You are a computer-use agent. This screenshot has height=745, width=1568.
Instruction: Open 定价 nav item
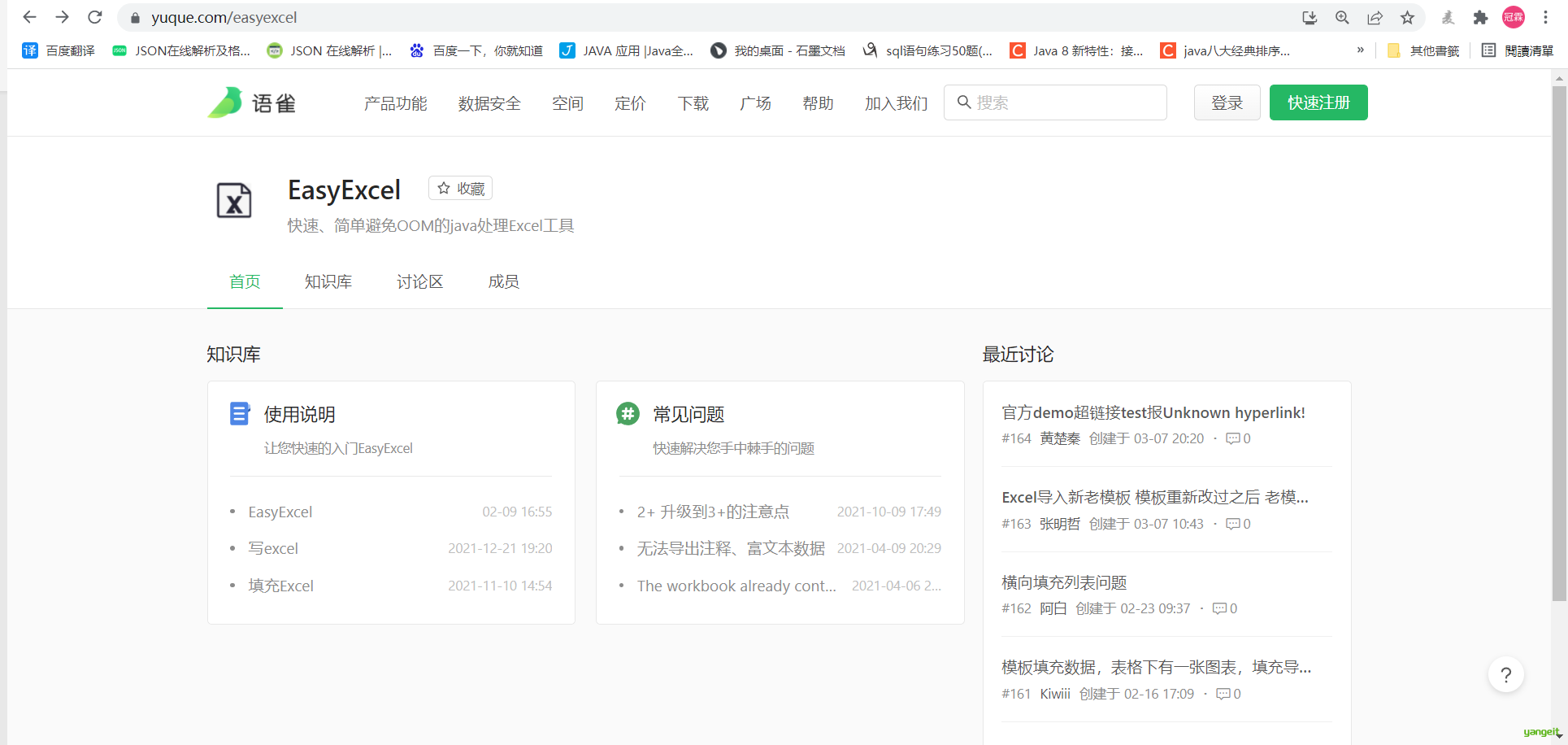630,103
